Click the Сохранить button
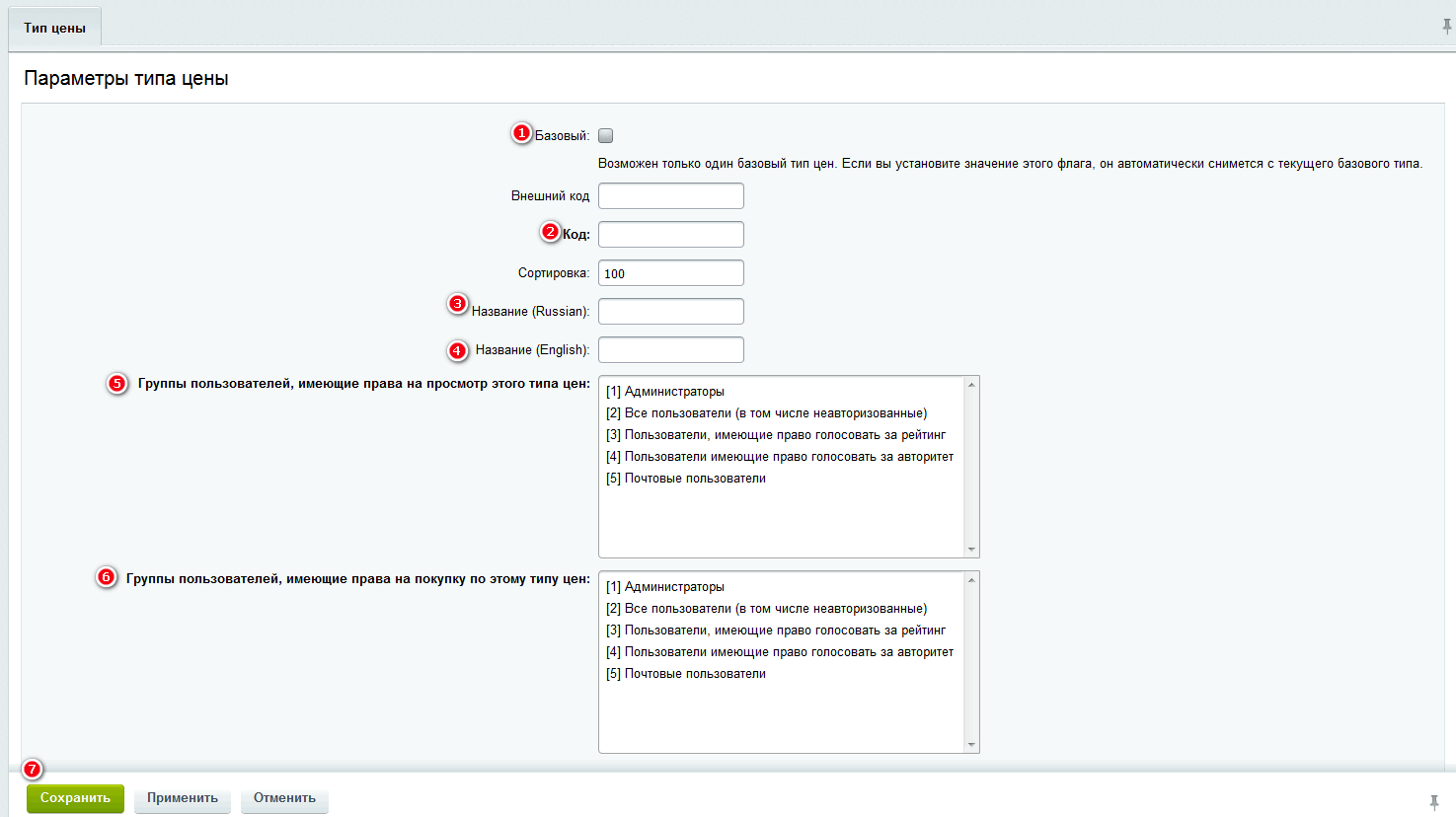 coord(75,798)
